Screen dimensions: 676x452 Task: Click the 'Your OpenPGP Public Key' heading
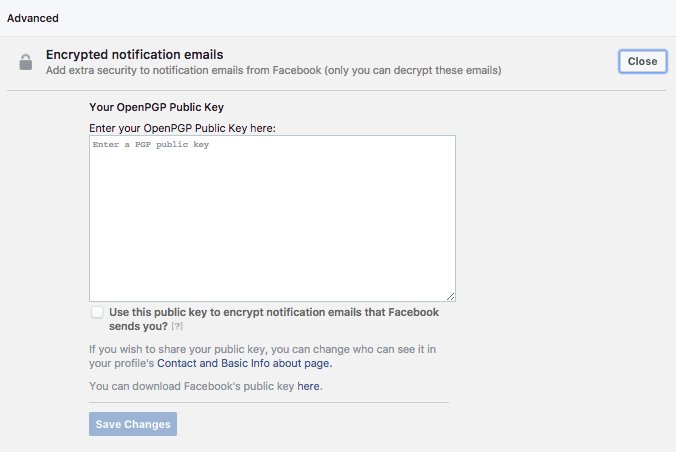[156, 107]
